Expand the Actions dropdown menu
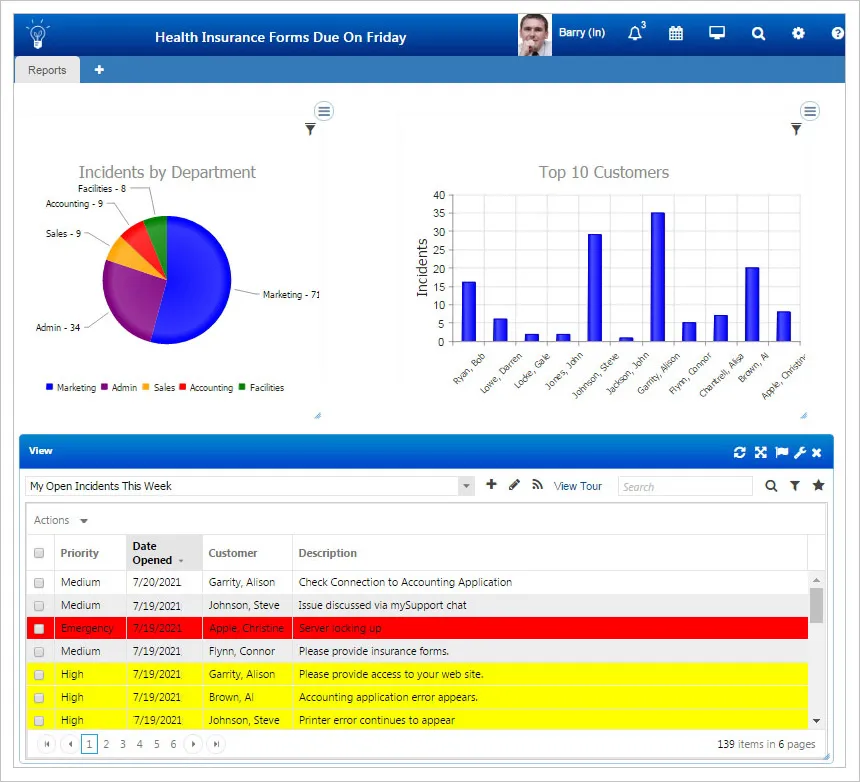The height and width of the screenshot is (782, 860). pos(60,520)
